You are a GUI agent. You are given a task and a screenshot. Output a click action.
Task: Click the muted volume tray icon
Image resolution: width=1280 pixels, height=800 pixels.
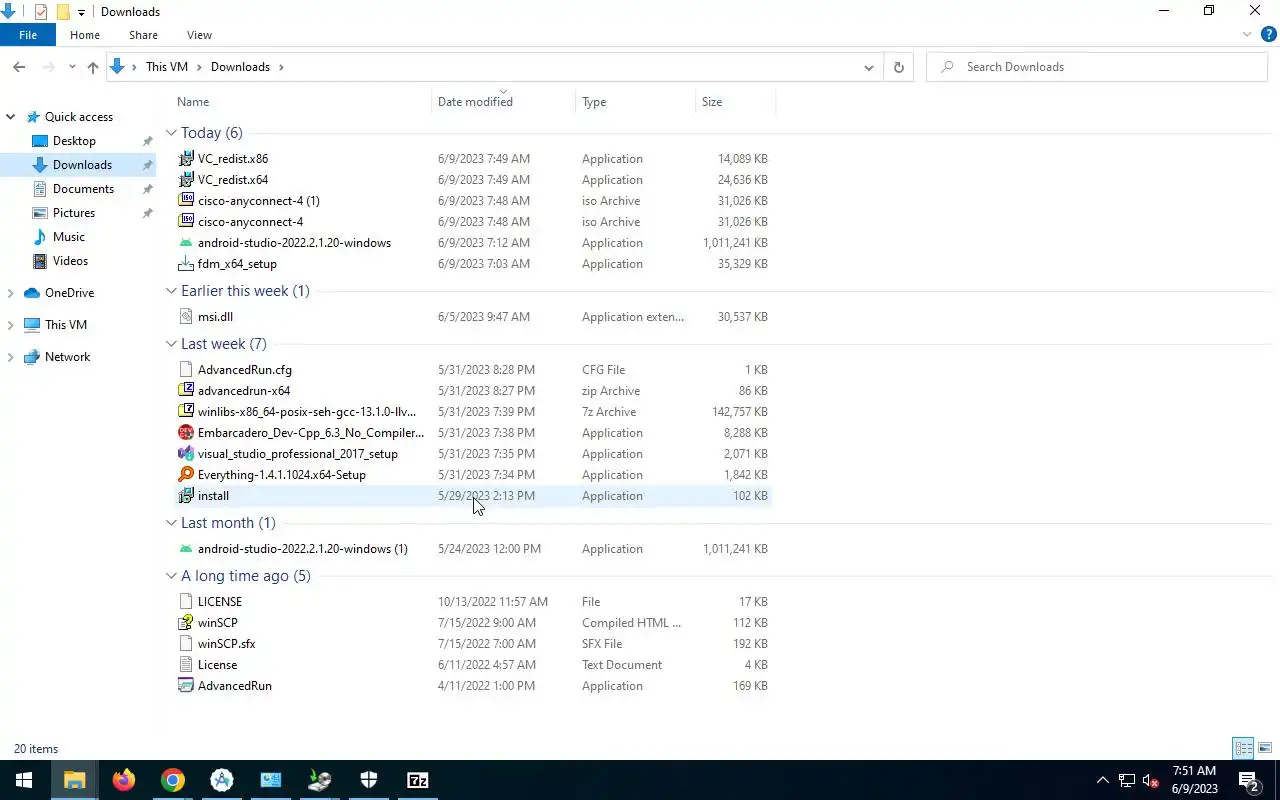[1151, 781]
